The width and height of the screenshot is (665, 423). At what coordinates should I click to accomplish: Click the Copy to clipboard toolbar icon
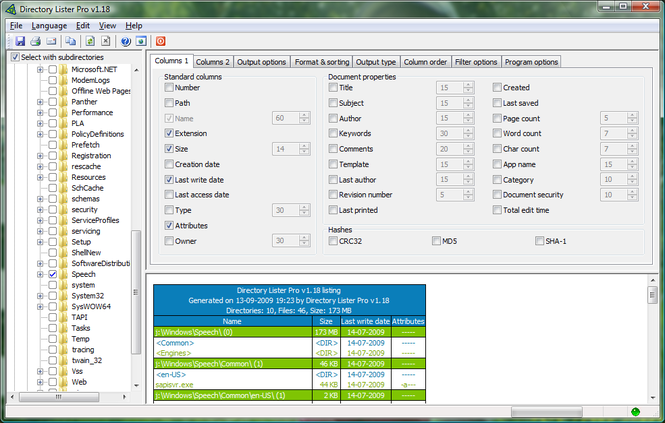(x=70, y=41)
